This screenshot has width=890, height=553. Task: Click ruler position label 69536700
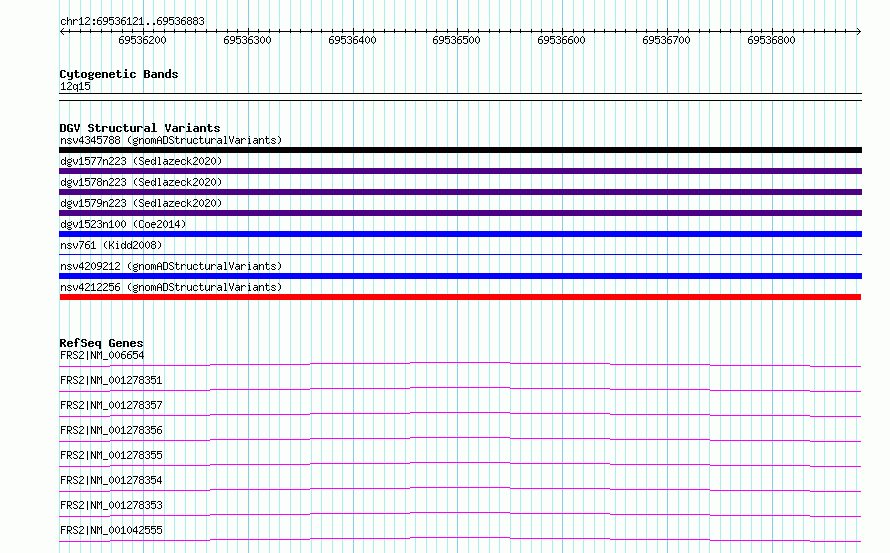666,40
